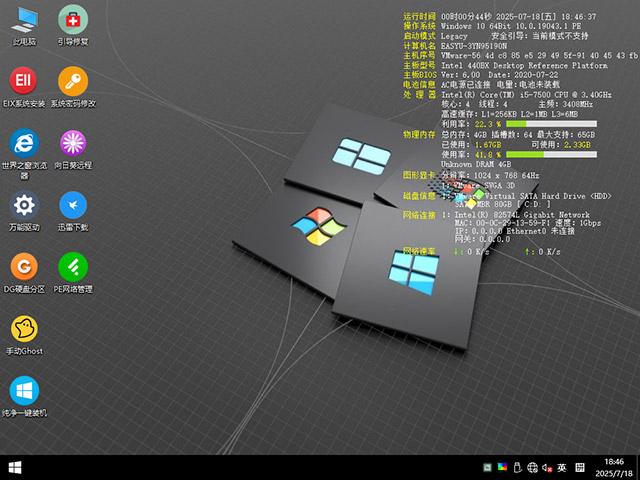Click the download speed "↓: 0 K/s"
Screen dimensions: 640x480
(x=471, y=252)
